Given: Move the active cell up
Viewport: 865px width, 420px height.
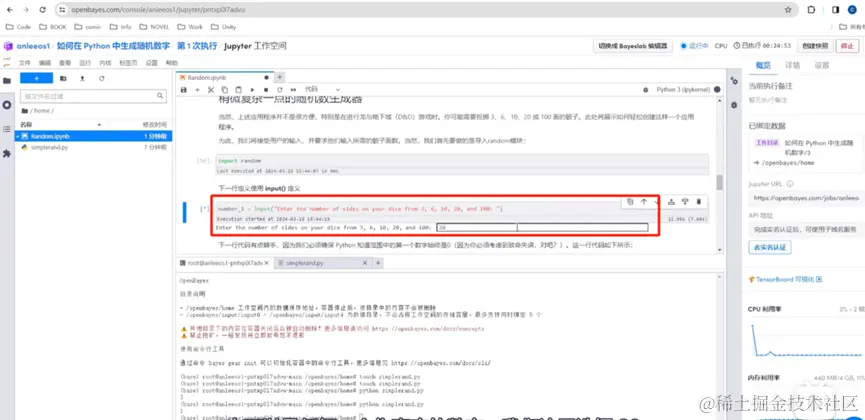Looking at the screenshot, I should click(x=644, y=202).
